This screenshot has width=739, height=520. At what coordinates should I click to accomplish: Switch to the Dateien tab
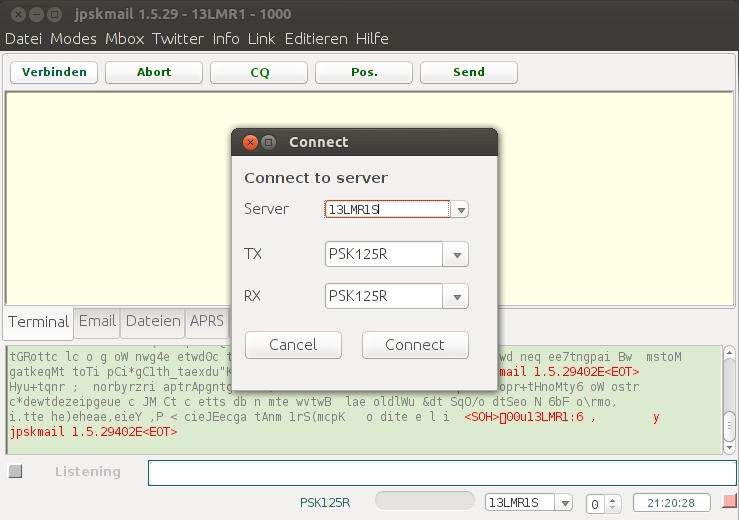click(x=153, y=322)
